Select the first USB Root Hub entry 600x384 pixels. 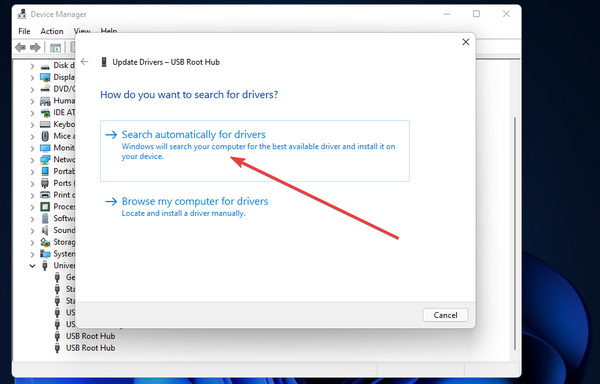pos(90,336)
